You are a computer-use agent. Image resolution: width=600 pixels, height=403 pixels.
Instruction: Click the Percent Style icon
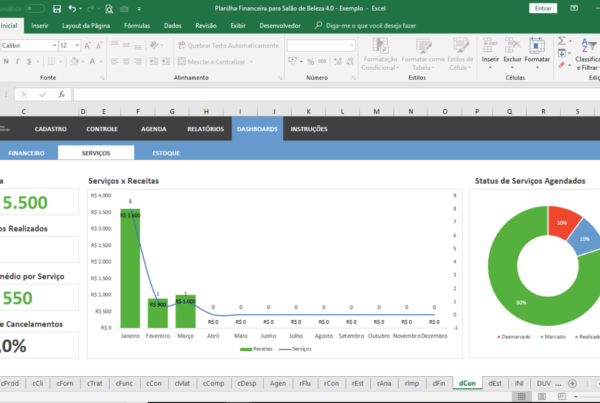coord(310,61)
